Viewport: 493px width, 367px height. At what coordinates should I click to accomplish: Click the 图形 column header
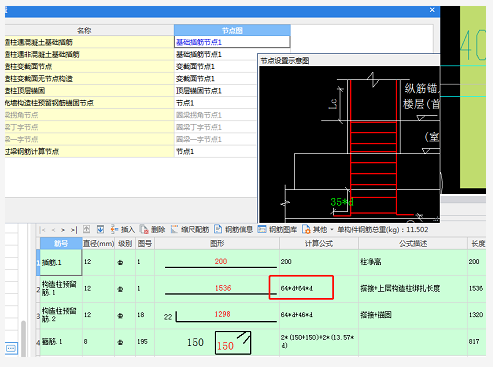pyautogui.click(x=217, y=243)
